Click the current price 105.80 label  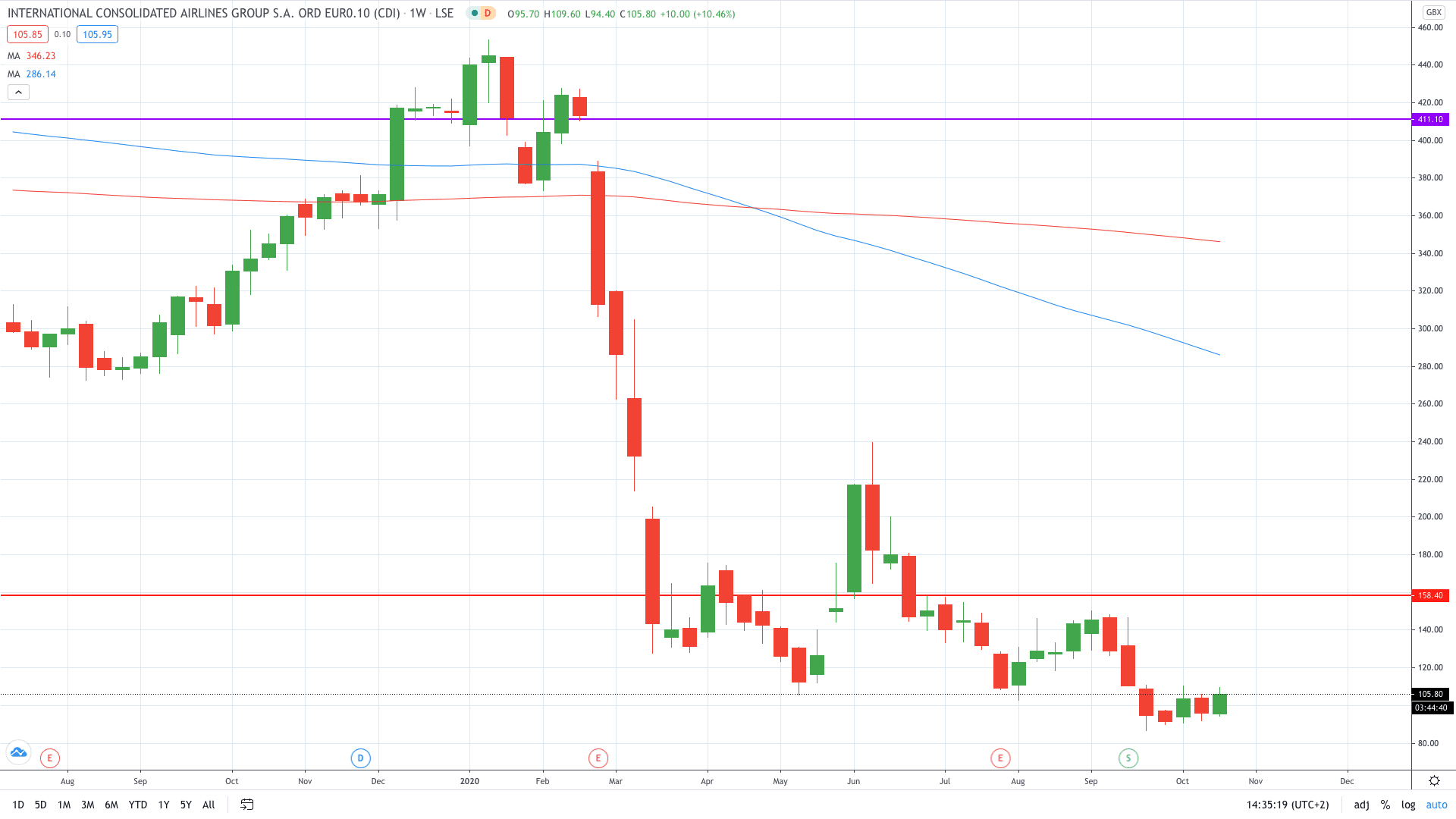pyautogui.click(x=1430, y=694)
